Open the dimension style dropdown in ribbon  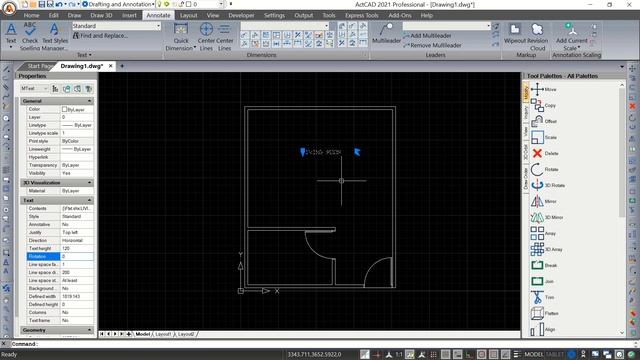(x=285, y=26)
